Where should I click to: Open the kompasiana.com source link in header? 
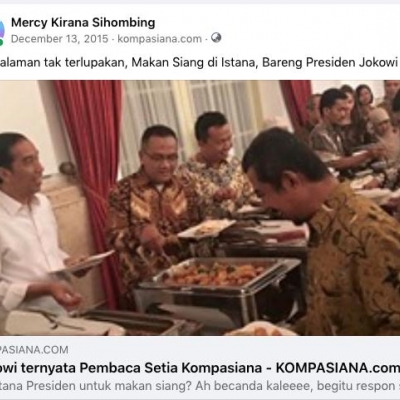(x=160, y=39)
